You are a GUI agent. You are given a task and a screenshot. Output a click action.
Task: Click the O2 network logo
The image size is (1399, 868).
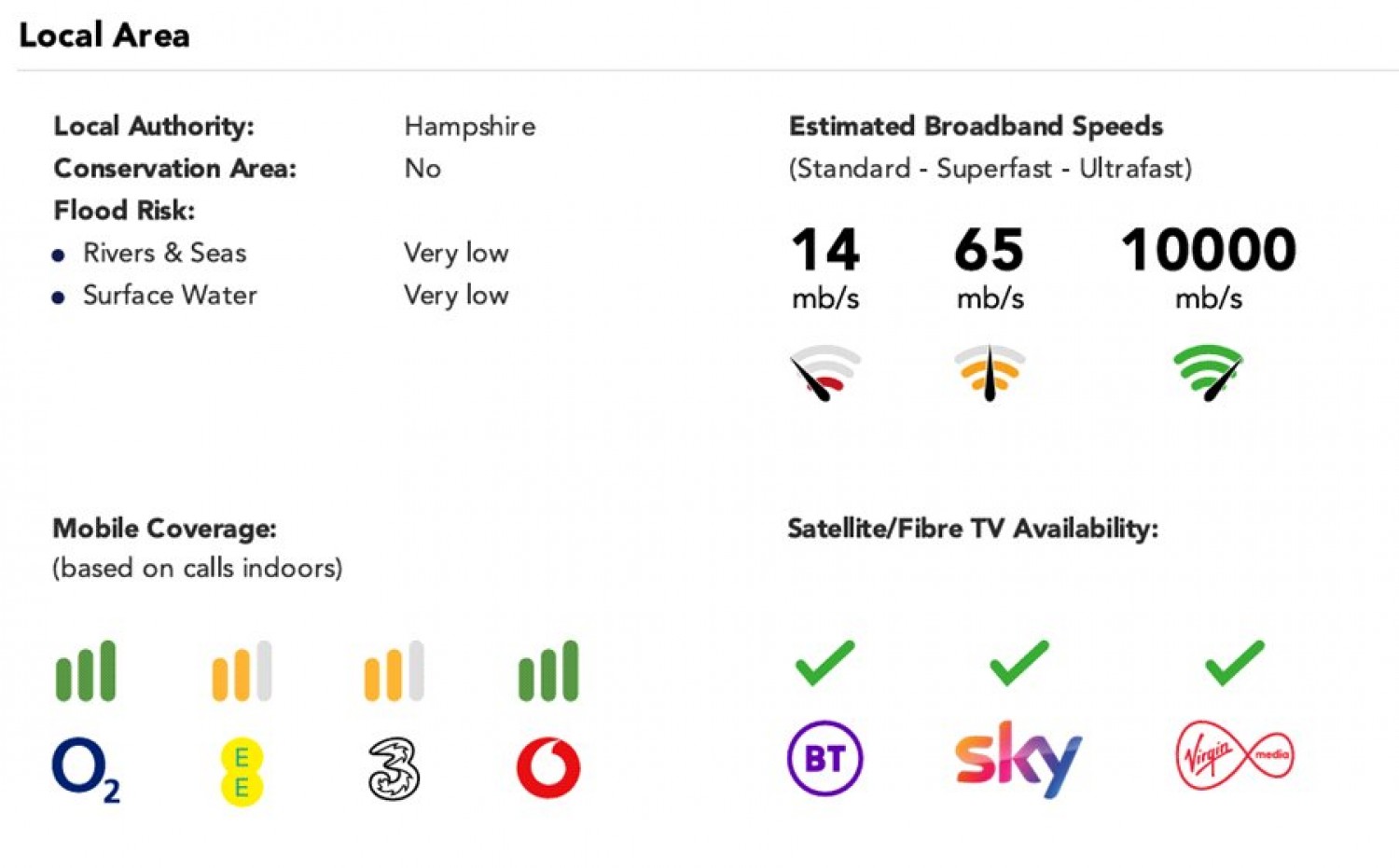(x=86, y=770)
